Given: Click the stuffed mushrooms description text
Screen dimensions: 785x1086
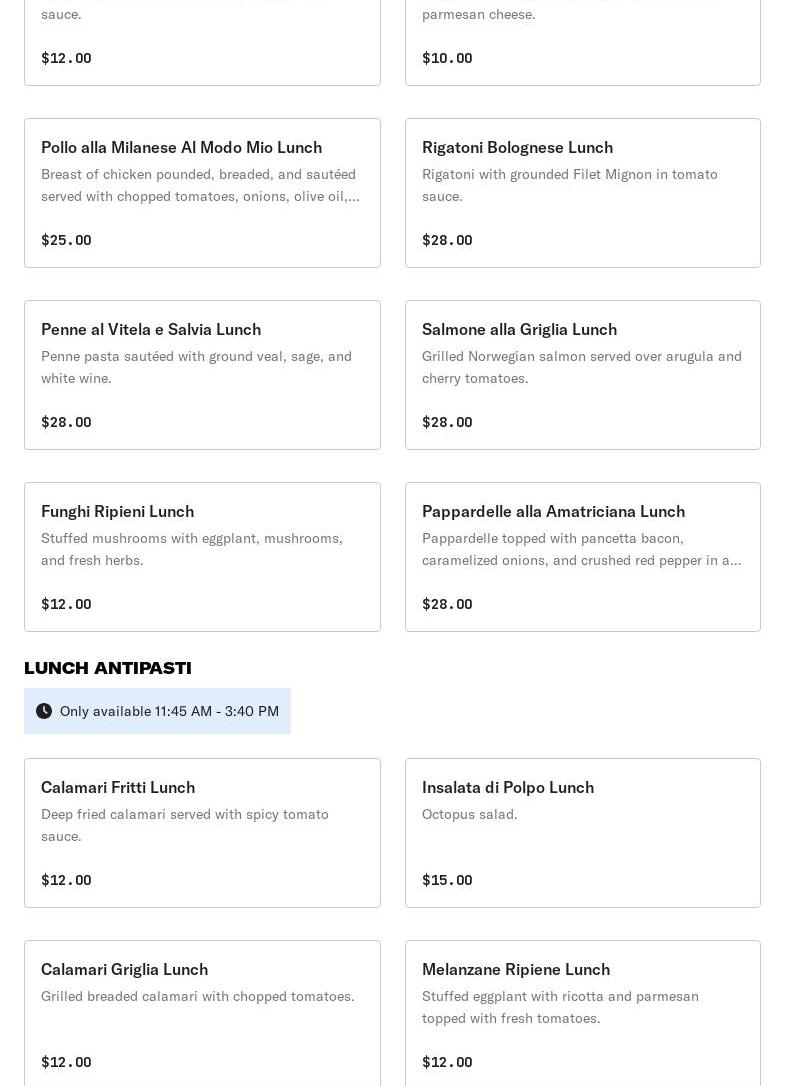Looking at the screenshot, I should tap(192, 549).
